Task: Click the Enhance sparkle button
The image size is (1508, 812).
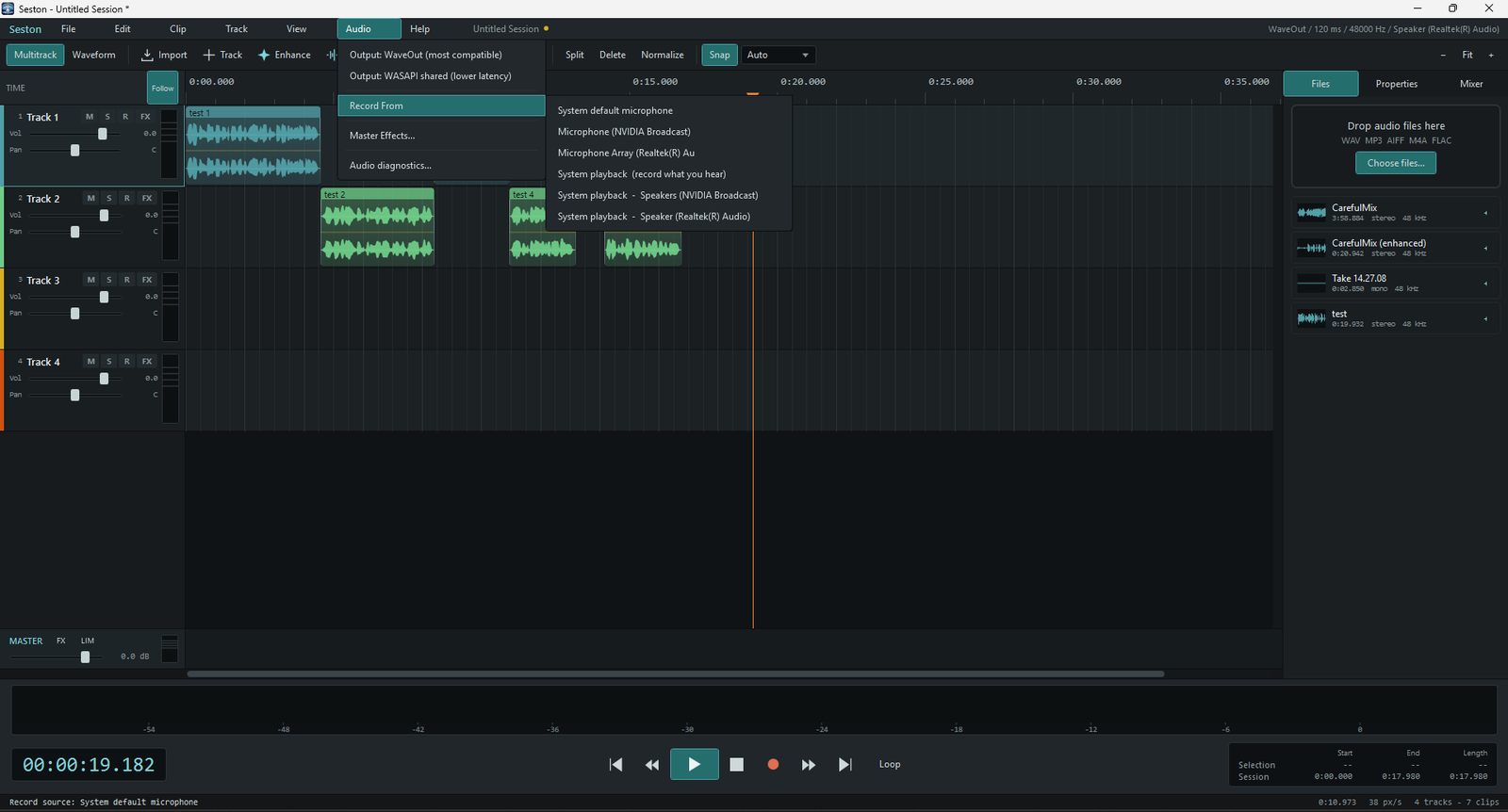Action: [284, 55]
